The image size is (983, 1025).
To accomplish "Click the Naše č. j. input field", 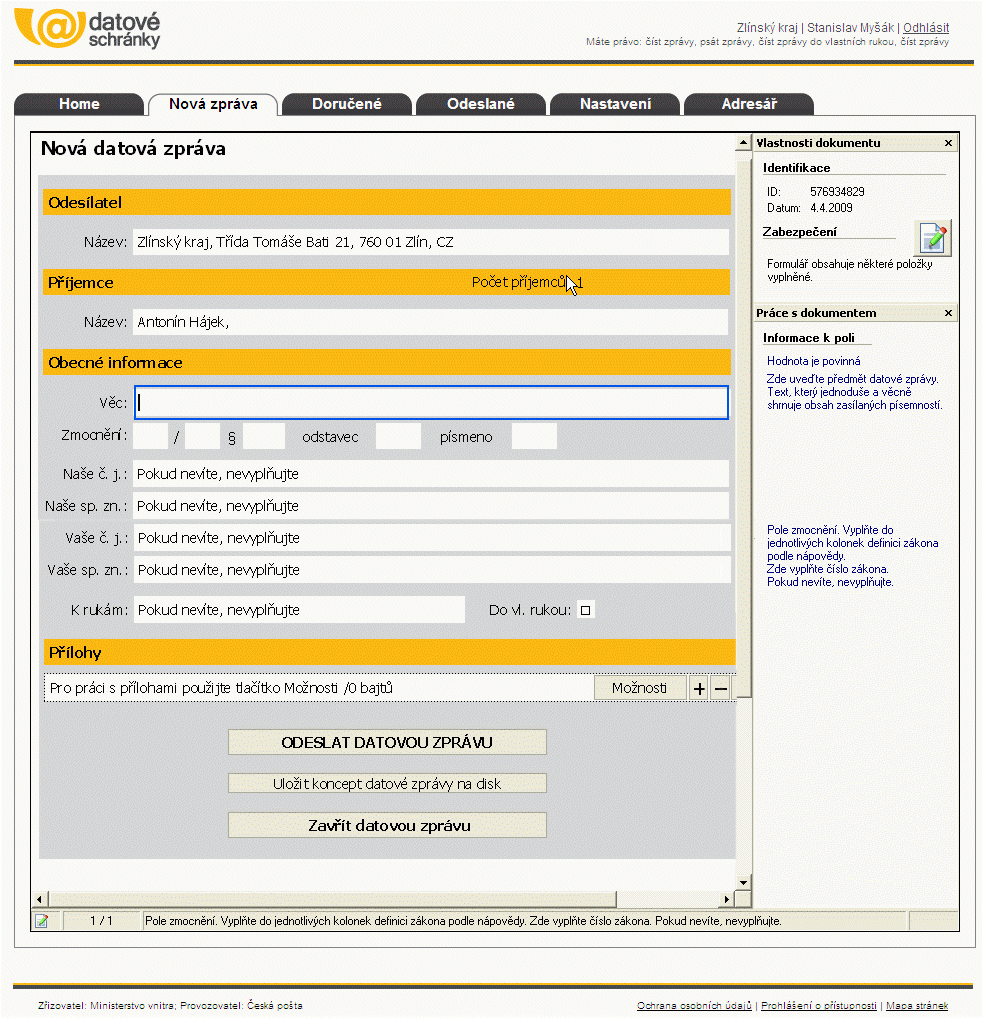I will [x=431, y=474].
